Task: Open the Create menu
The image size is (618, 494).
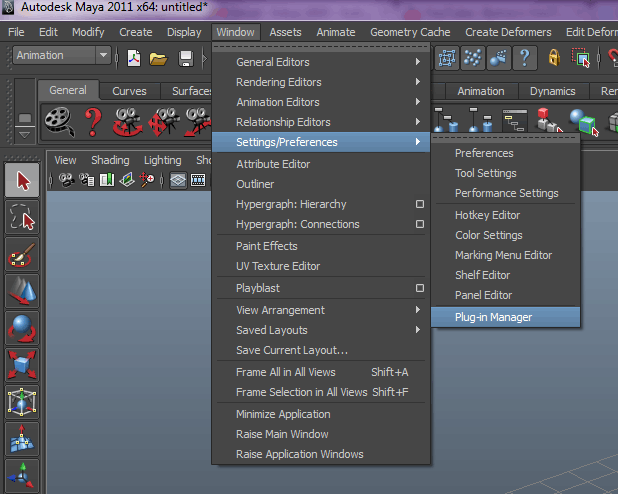Action: point(136,32)
